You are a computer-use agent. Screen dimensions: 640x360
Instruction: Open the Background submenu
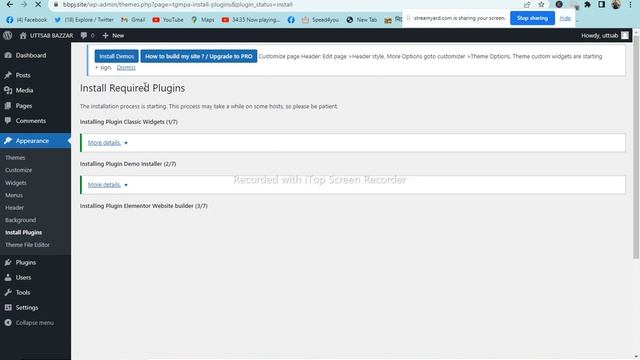tap(20, 220)
